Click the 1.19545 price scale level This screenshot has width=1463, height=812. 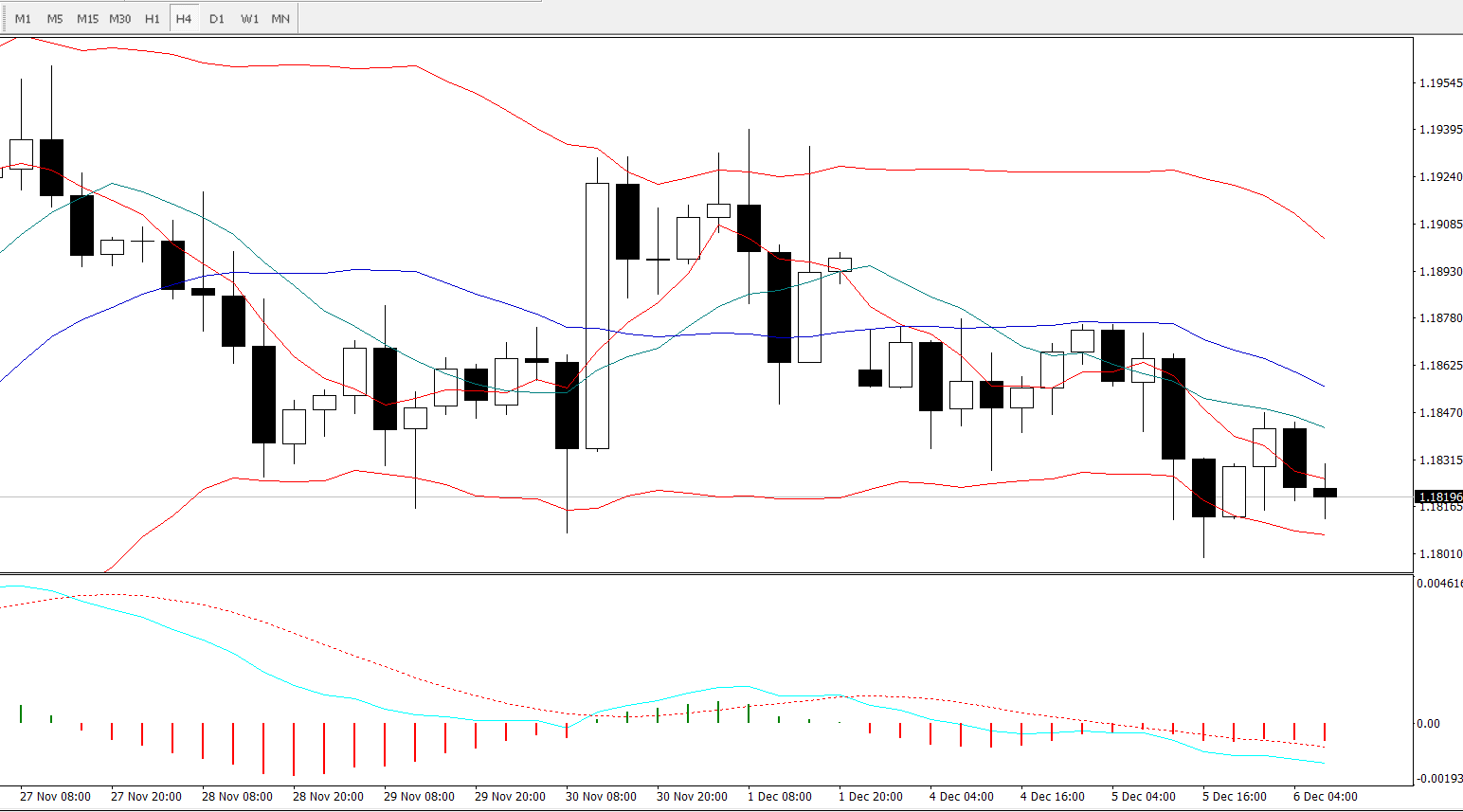click(1440, 83)
